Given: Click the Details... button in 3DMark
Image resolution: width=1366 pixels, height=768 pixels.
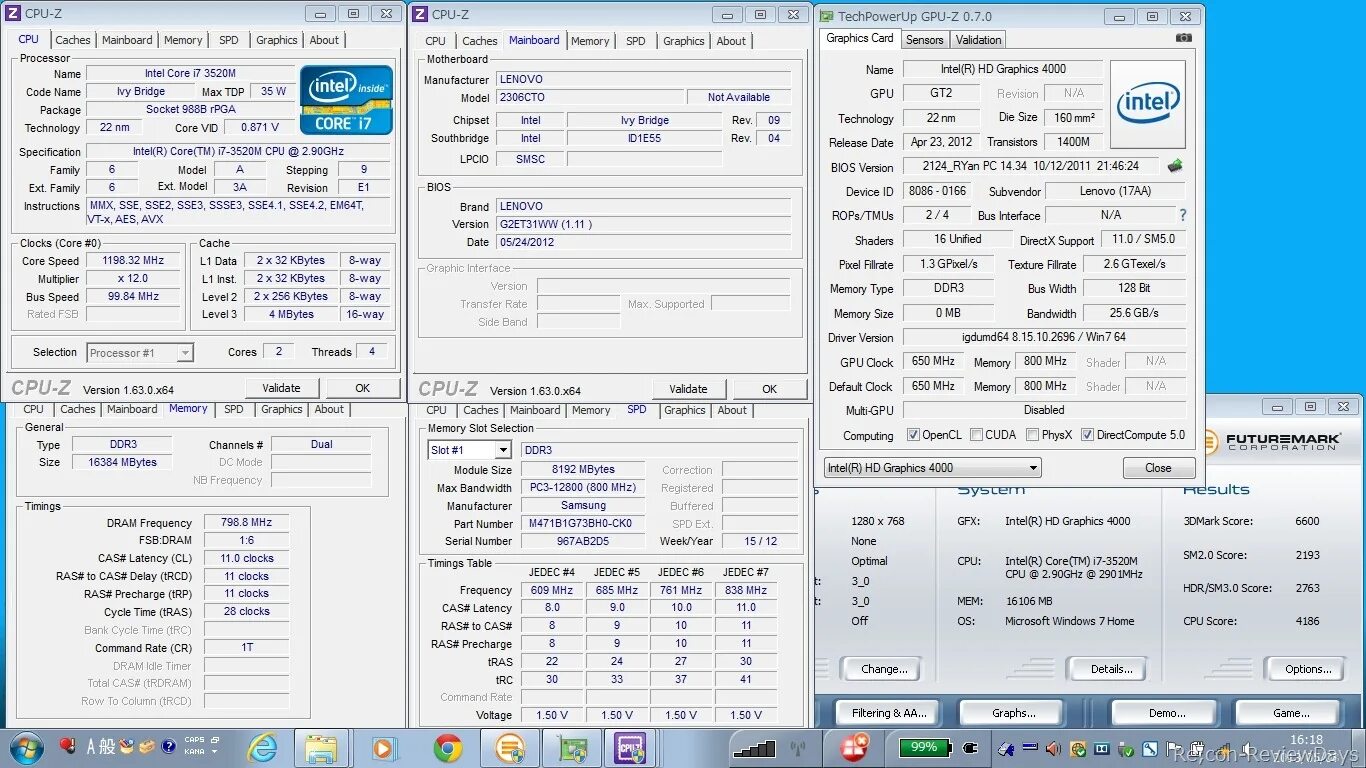Looking at the screenshot, I should click(1111, 669).
